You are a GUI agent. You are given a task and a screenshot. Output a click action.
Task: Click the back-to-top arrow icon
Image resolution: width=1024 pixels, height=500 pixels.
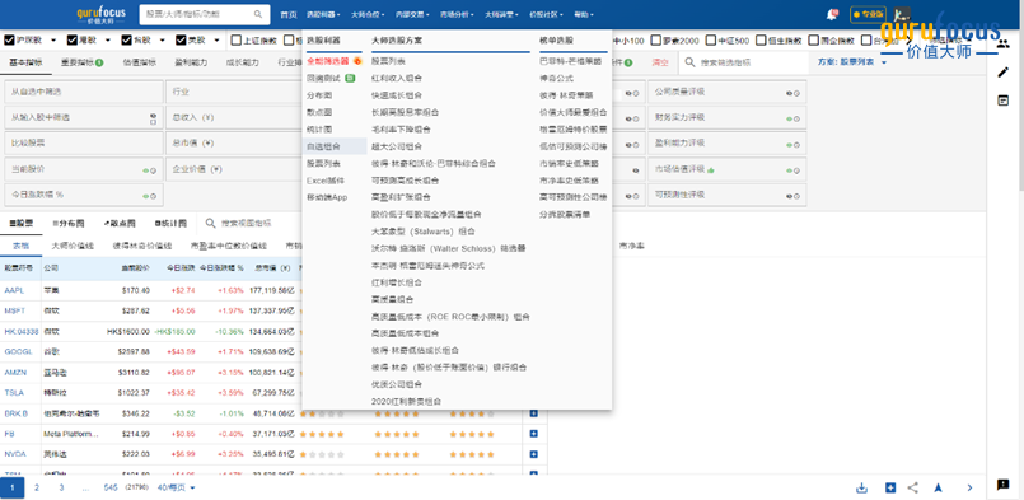[938, 488]
